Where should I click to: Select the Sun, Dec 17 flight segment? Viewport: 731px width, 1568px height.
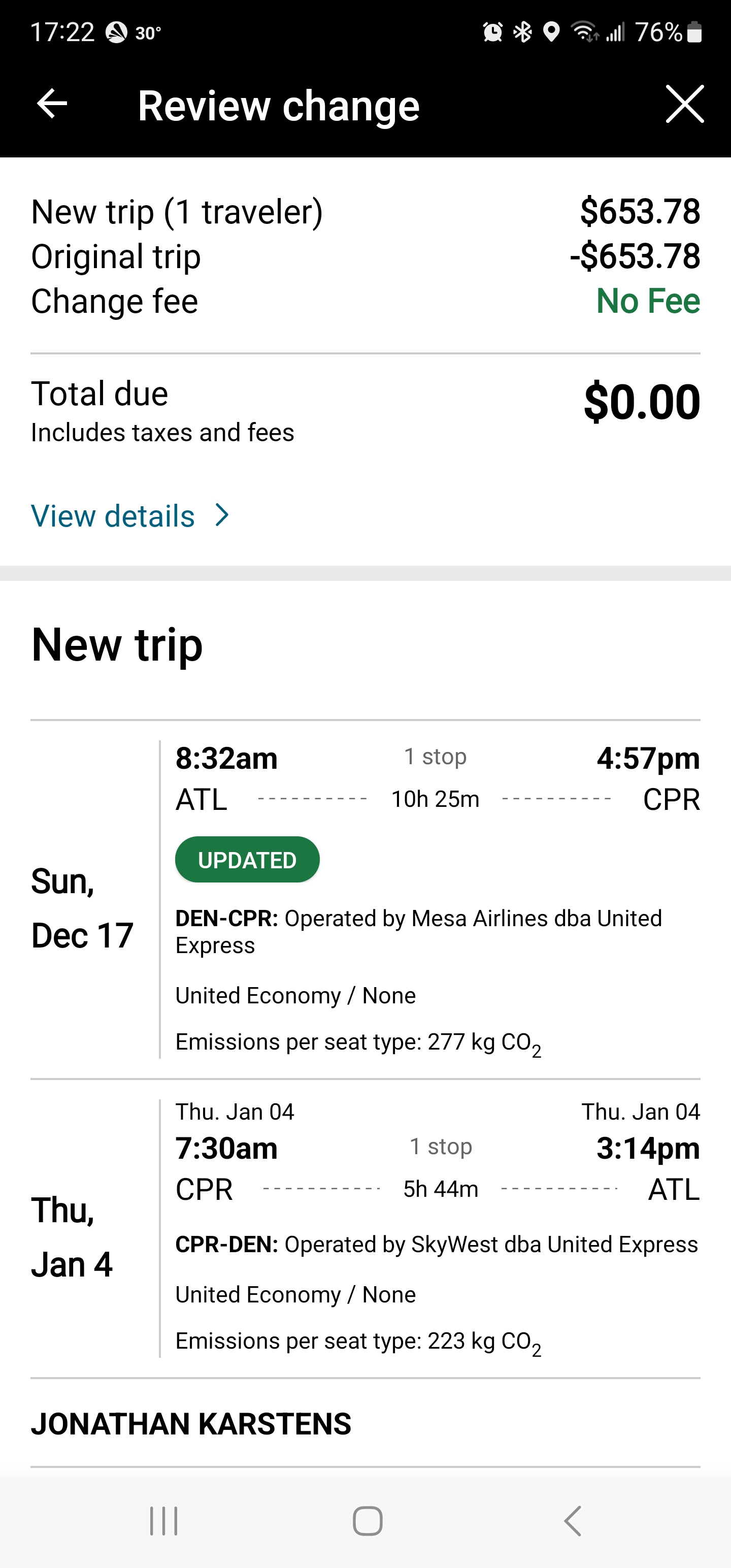(437, 900)
